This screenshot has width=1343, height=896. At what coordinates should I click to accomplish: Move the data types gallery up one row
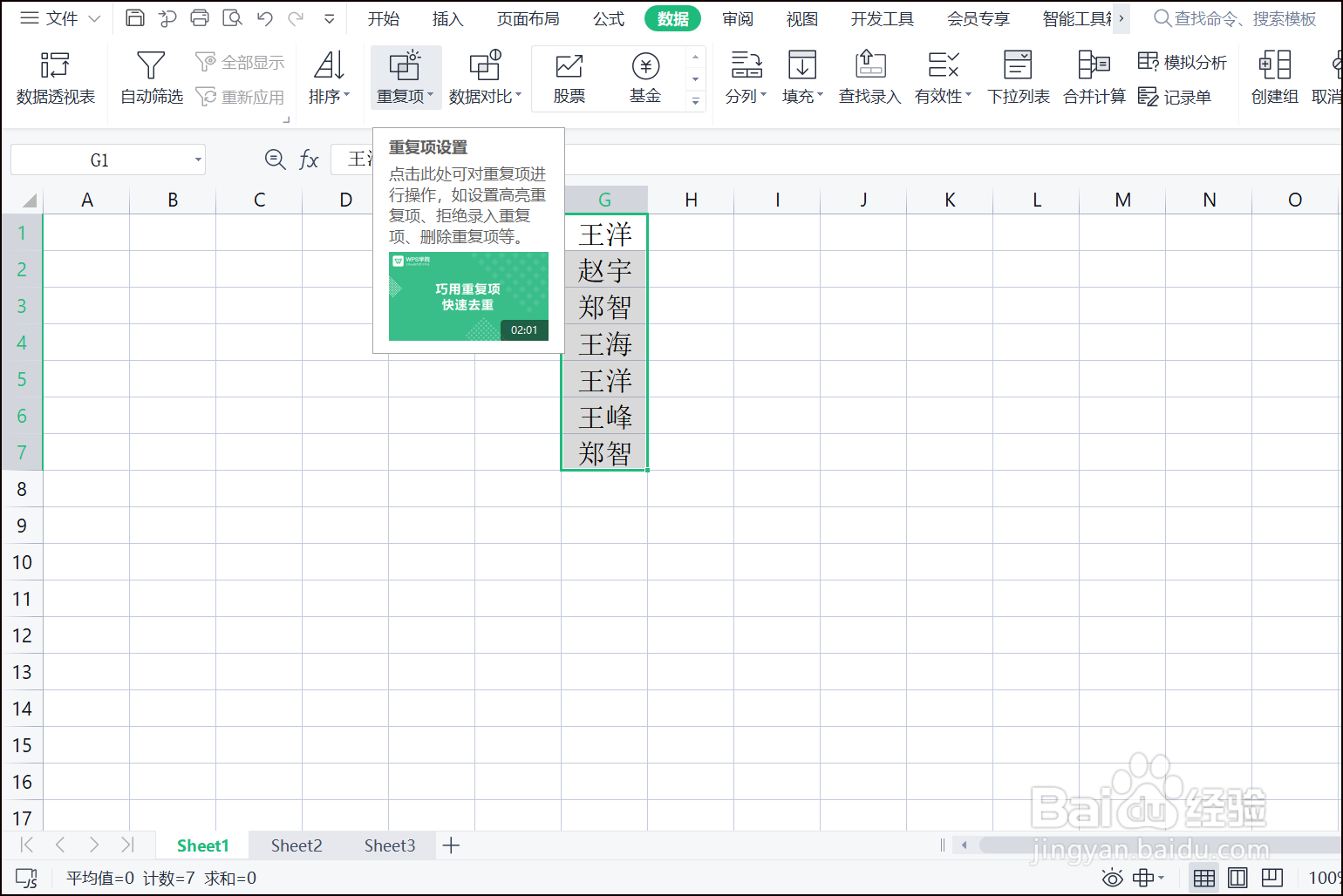695,58
